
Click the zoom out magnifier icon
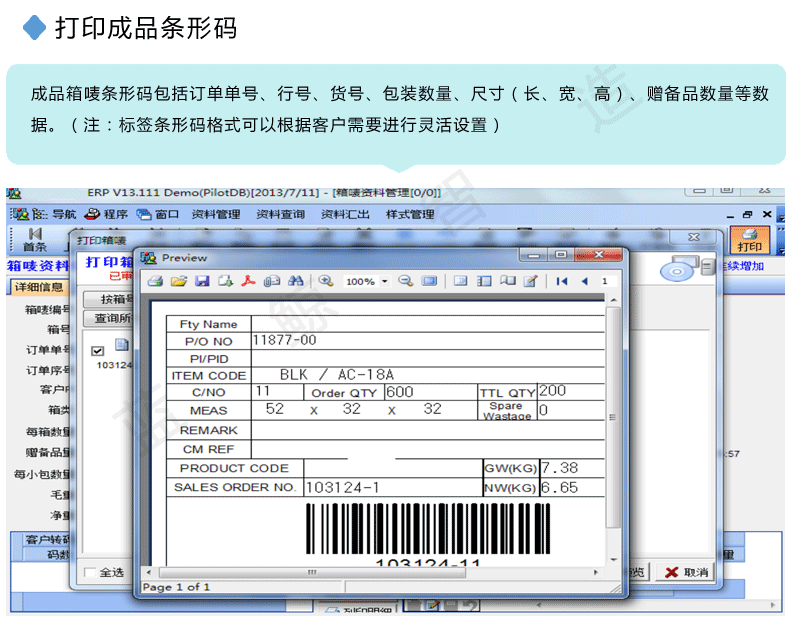(405, 282)
